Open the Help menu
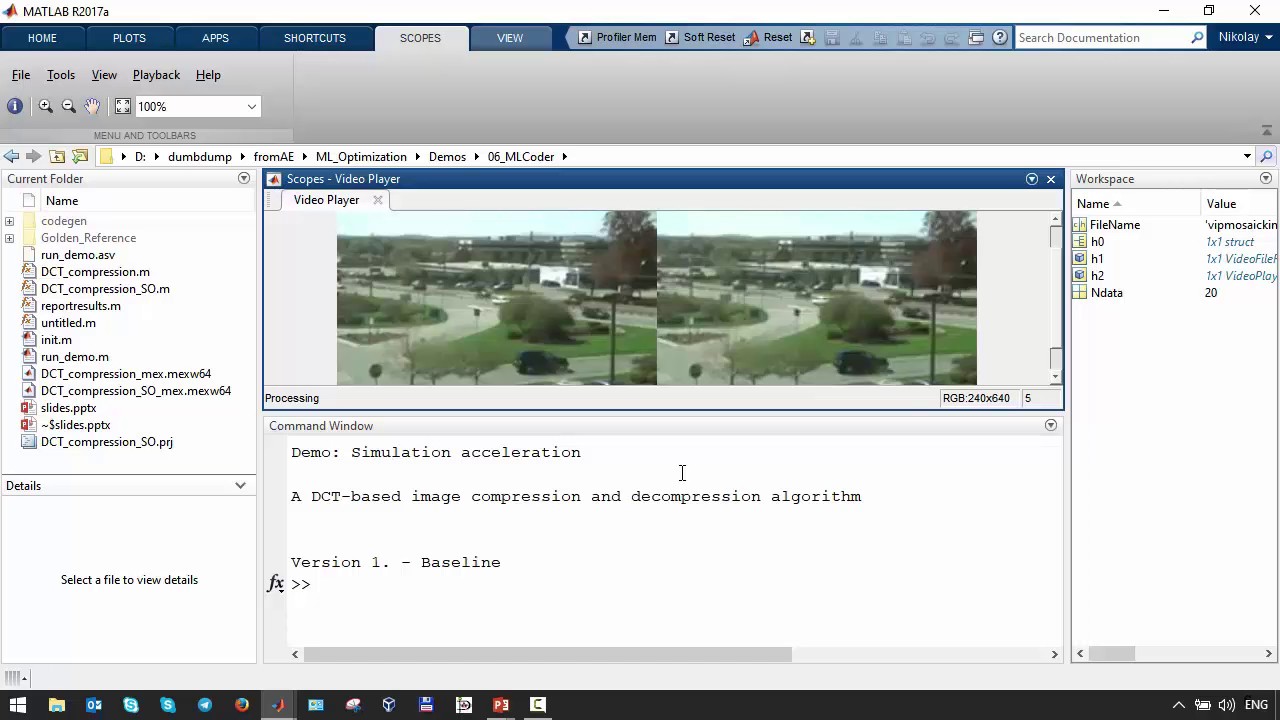 (208, 75)
